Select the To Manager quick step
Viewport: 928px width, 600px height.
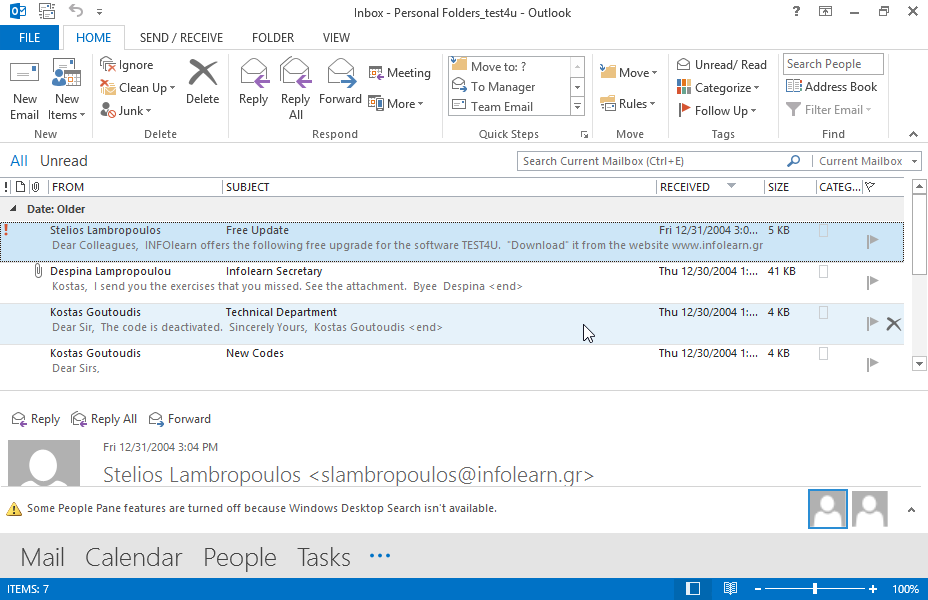[509, 86]
